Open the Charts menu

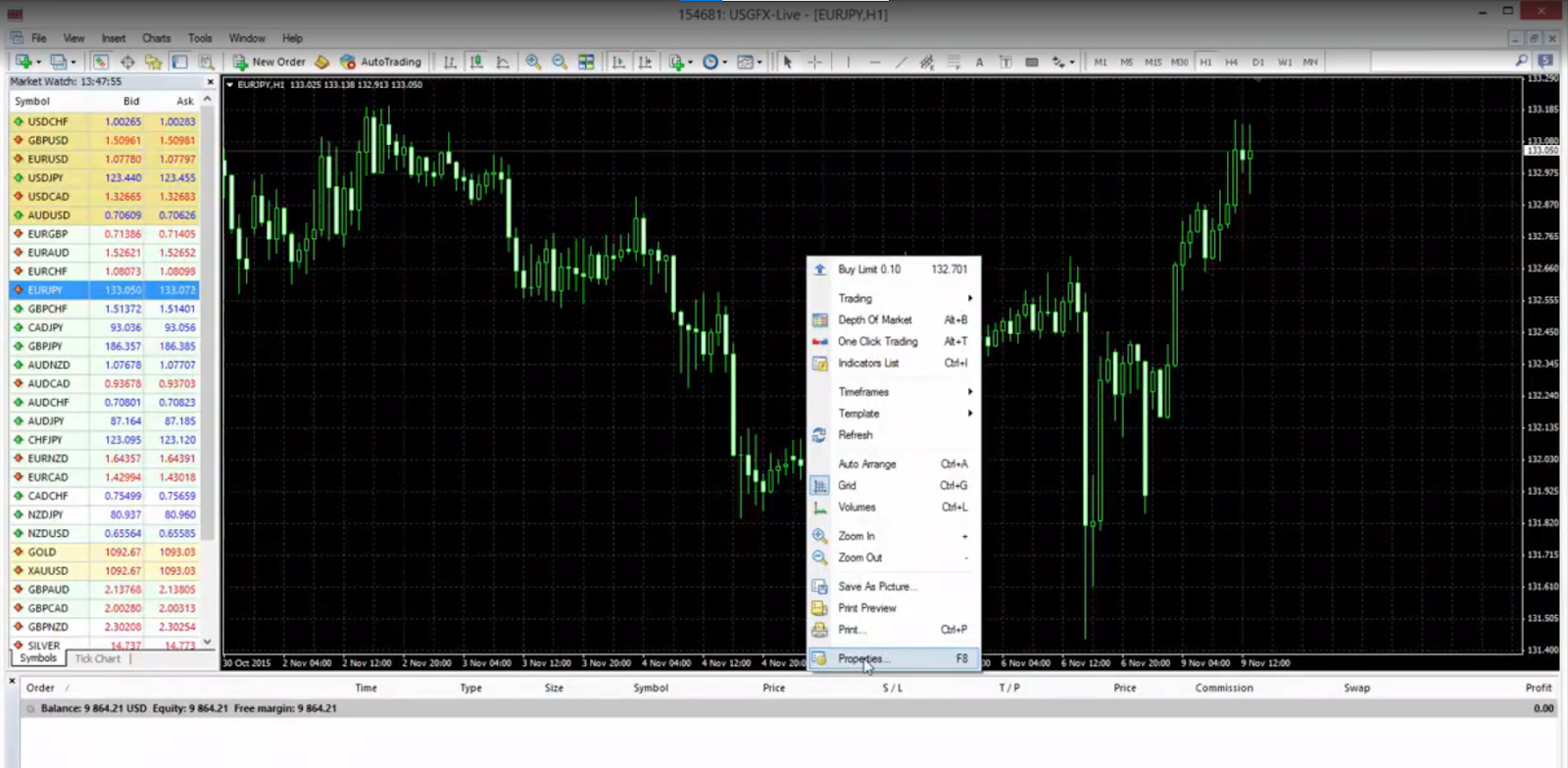click(x=156, y=38)
